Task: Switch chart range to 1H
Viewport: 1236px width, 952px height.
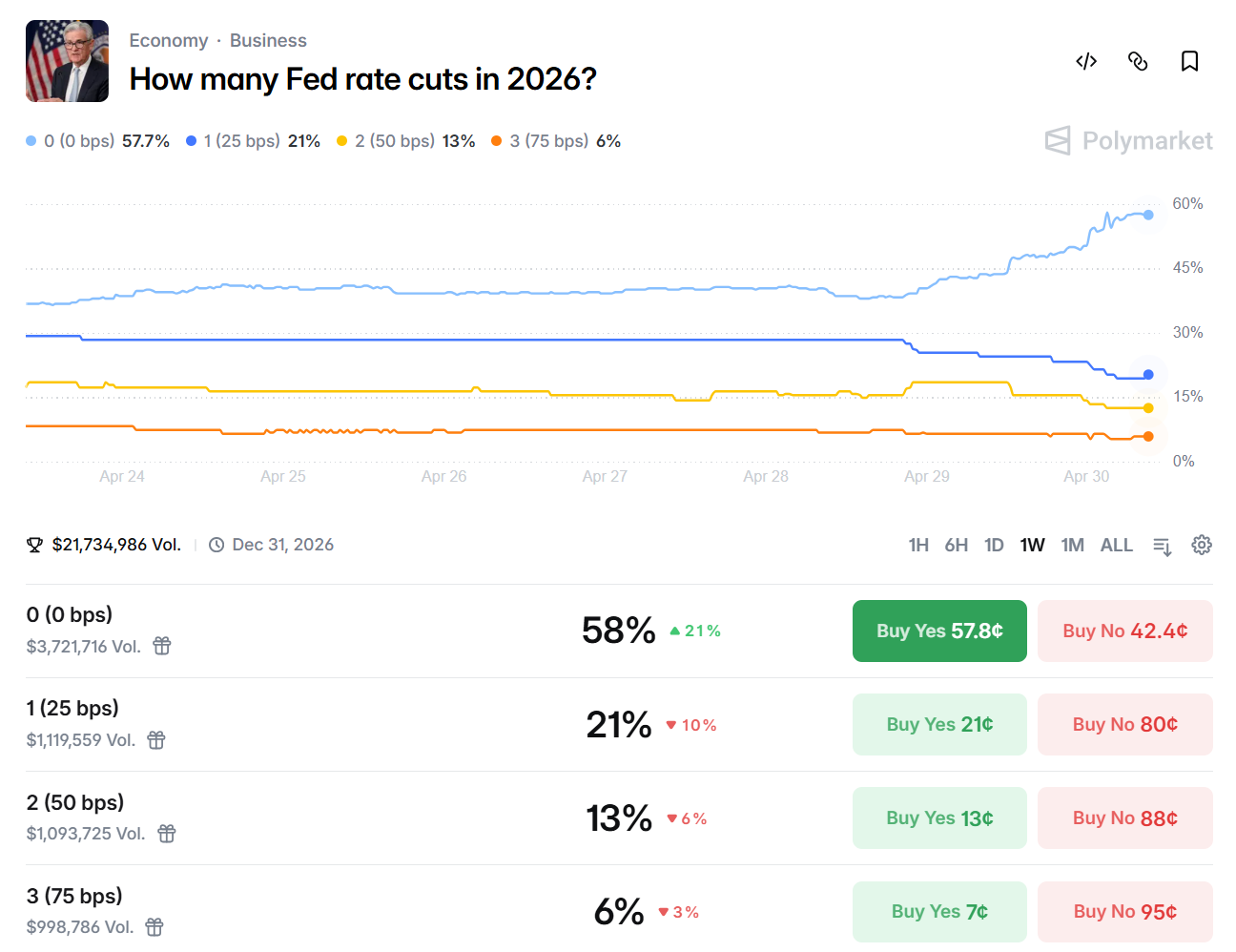Action: coord(918,545)
